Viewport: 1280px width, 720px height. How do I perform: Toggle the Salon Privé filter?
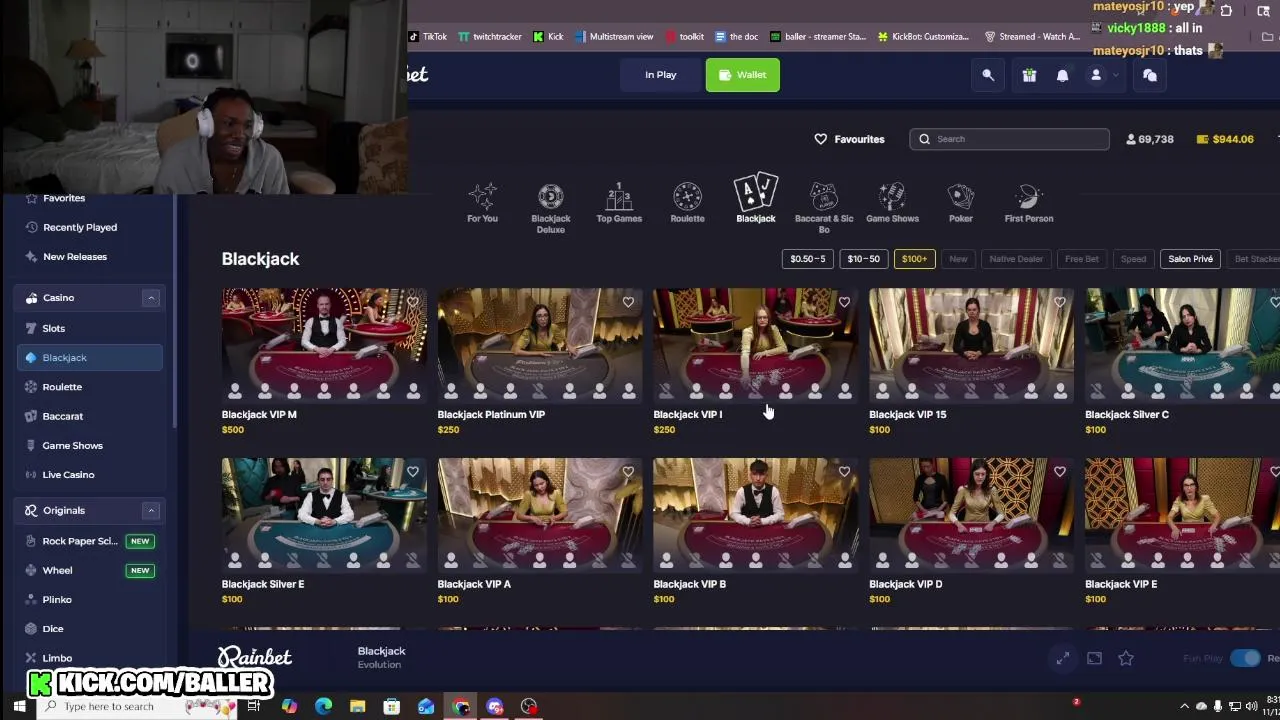point(1191,259)
